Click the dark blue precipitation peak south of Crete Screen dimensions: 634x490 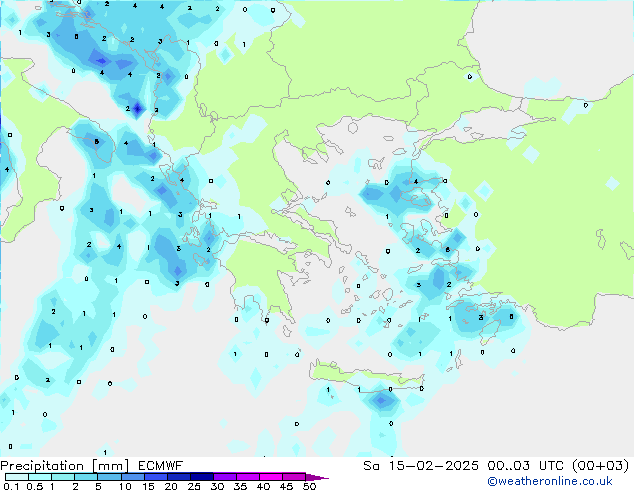point(380,401)
